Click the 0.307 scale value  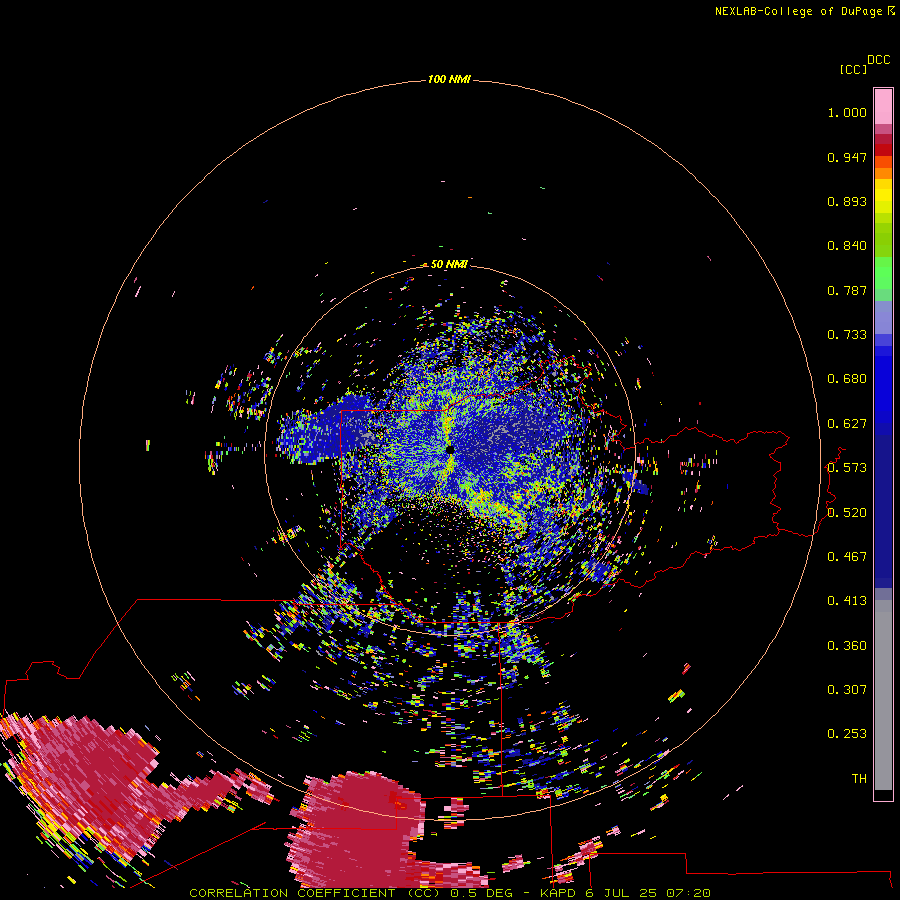tap(847, 690)
